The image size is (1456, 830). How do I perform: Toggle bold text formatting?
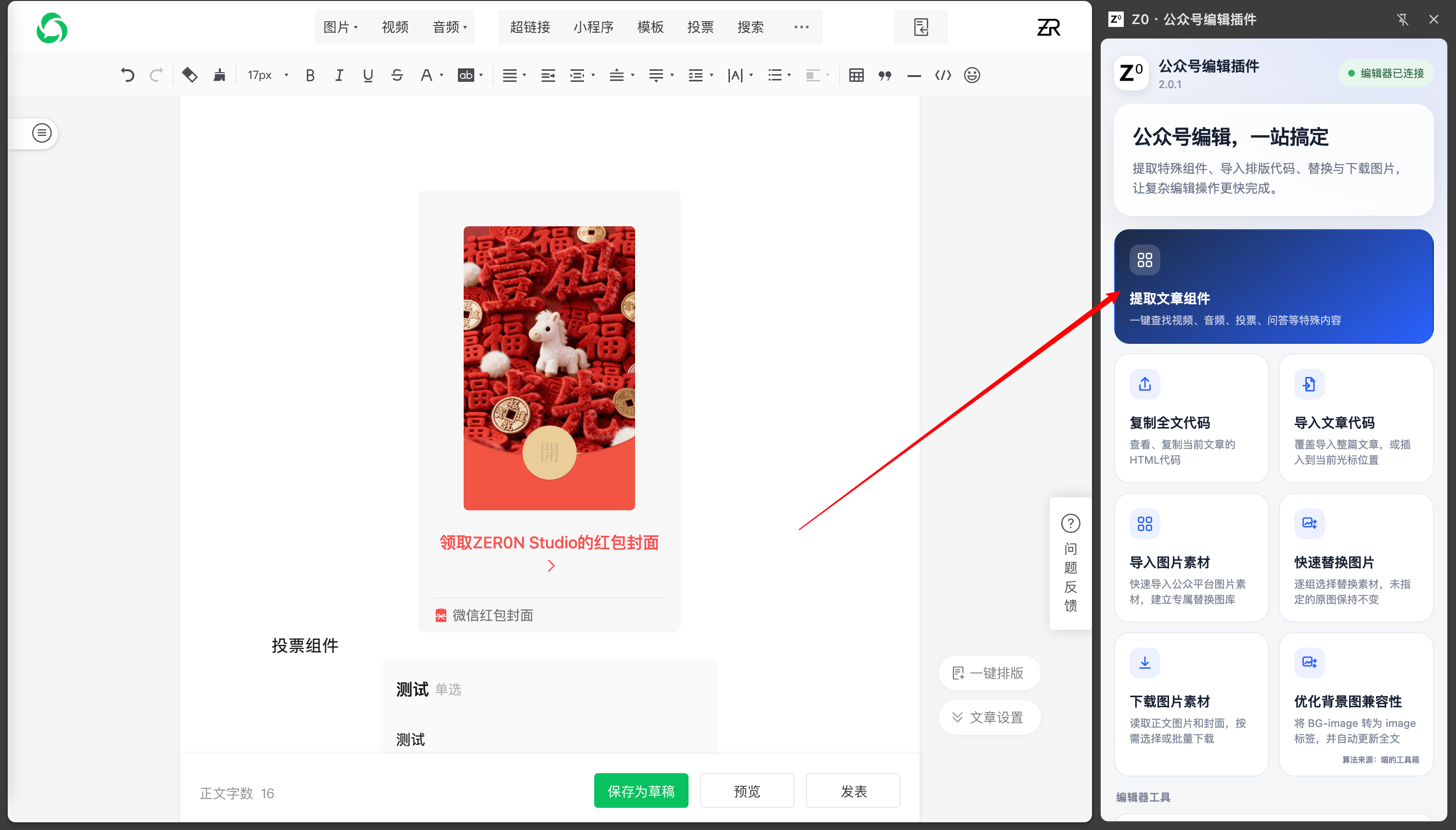tap(310, 75)
